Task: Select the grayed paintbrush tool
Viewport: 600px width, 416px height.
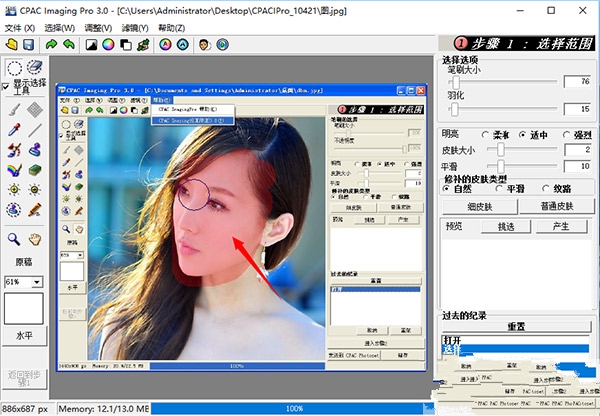Action: tap(14, 110)
